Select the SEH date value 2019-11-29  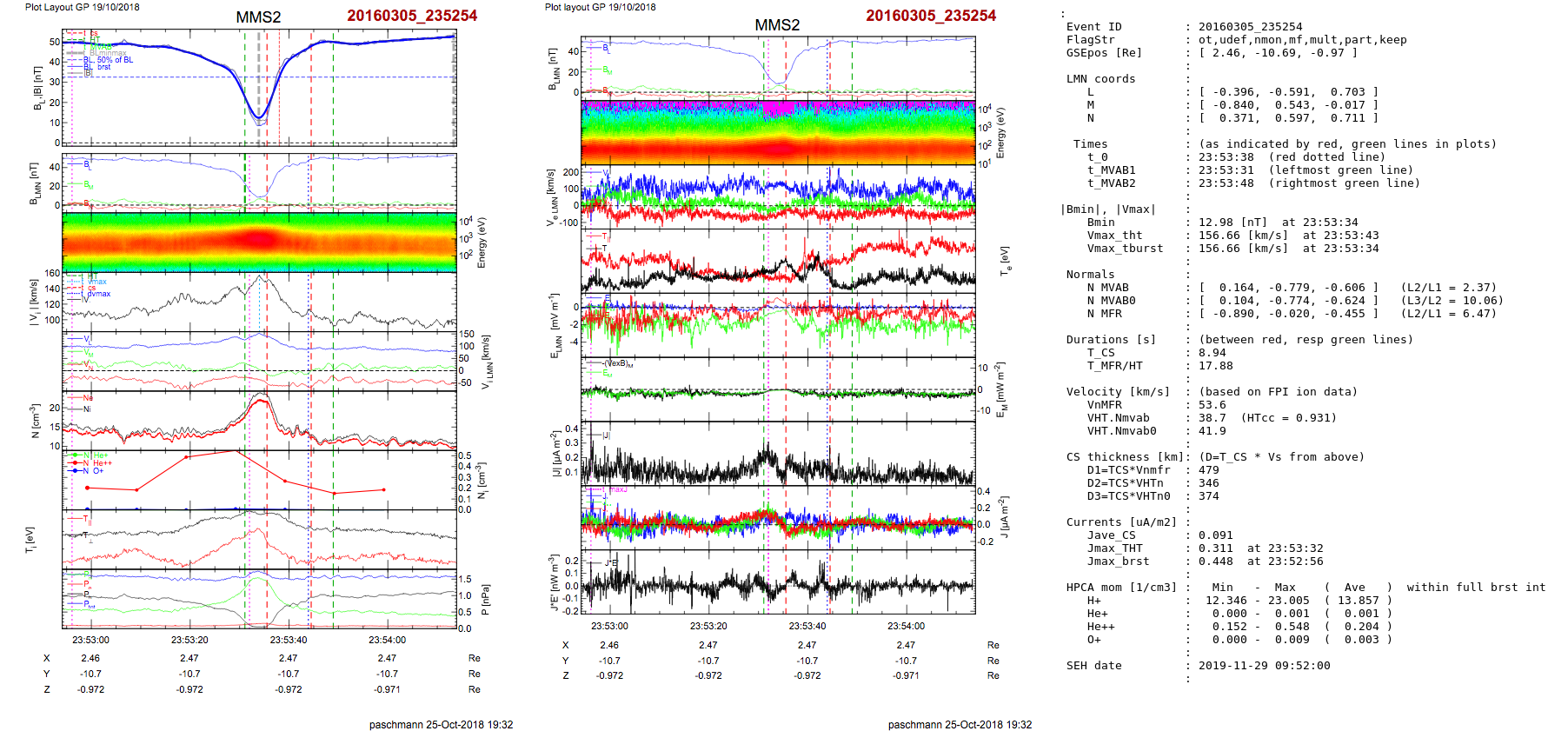click(x=1264, y=666)
